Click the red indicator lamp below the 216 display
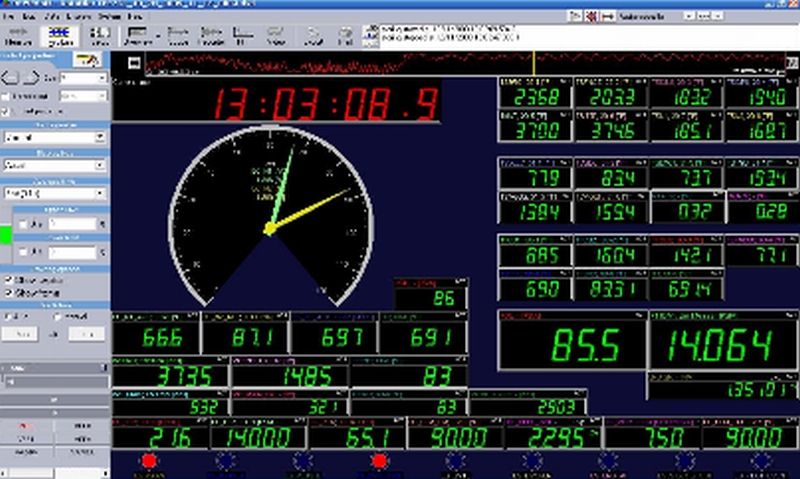Viewport: 800px width, 479px height. tap(149, 462)
